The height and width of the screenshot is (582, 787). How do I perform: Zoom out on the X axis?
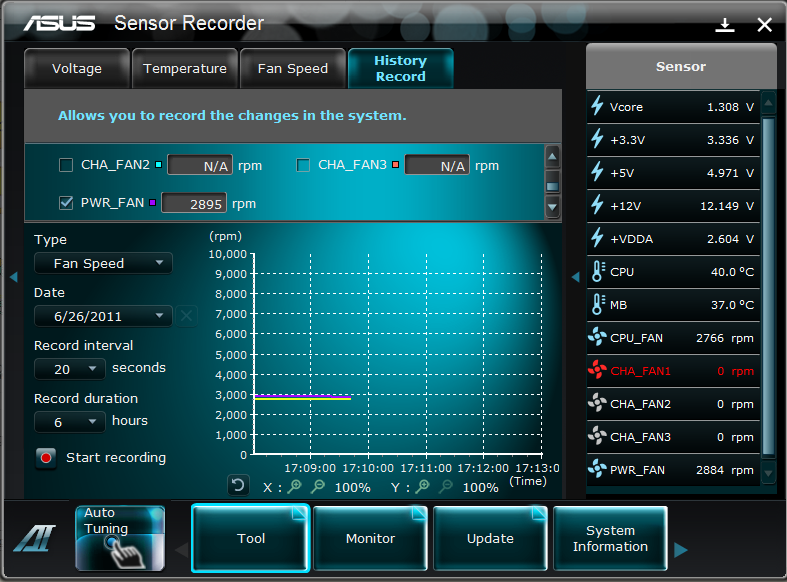(x=318, y=487)
